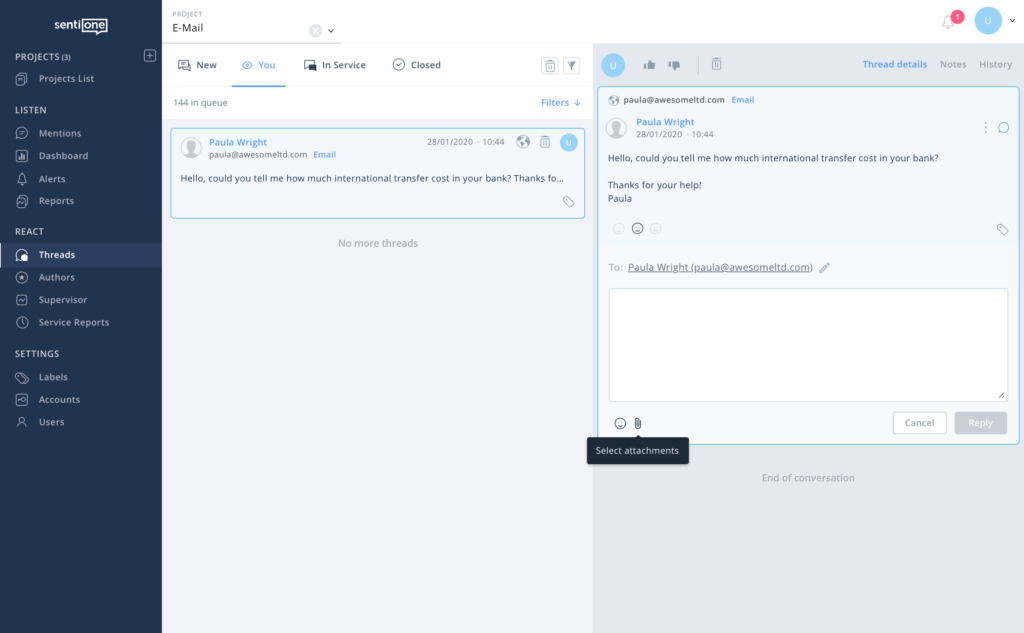This screenshot has height=633, width=1024.
Task: Delete the conversation using the trash icon
Action: (716, 64)
